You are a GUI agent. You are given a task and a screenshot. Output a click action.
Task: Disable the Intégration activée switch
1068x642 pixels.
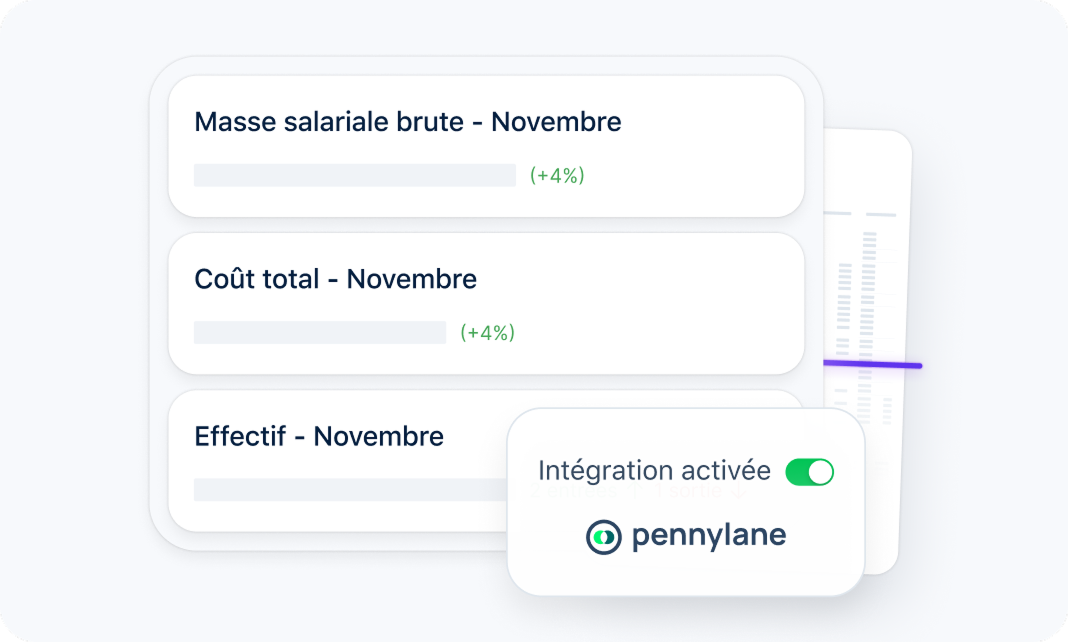[809, 472]
